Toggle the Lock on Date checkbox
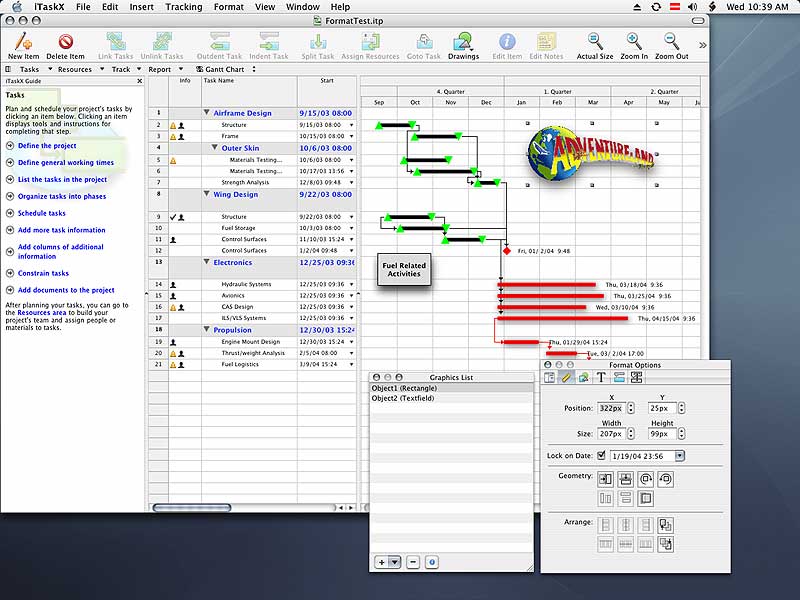The image size is (800, 600). tap(601, 455)
